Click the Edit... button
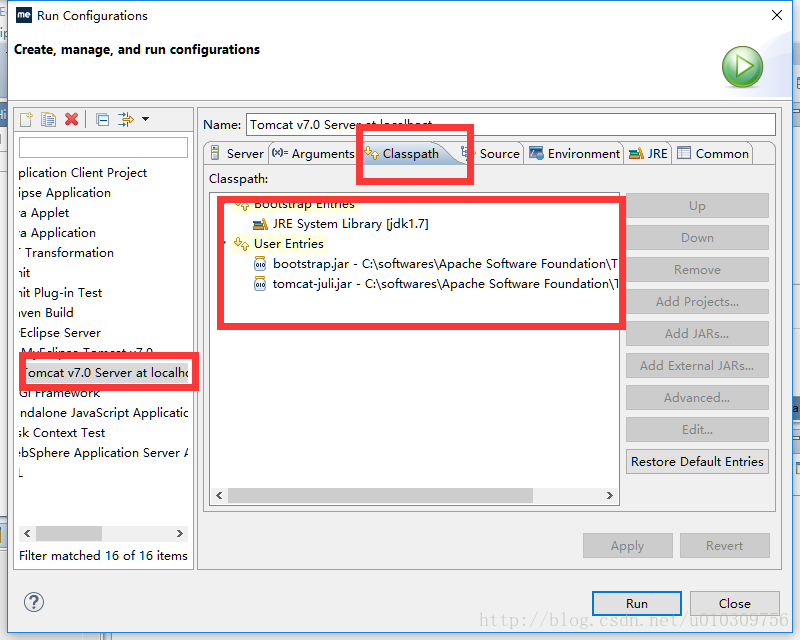Screen dimensions: 800x640 pos(697,430)
